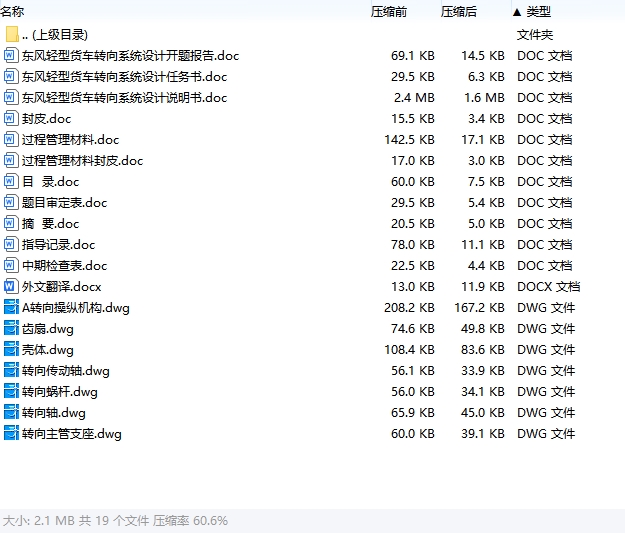The image size is (625, 533).
Task: Sort files by the 压缩前 column header
Action: coord(389,12)
